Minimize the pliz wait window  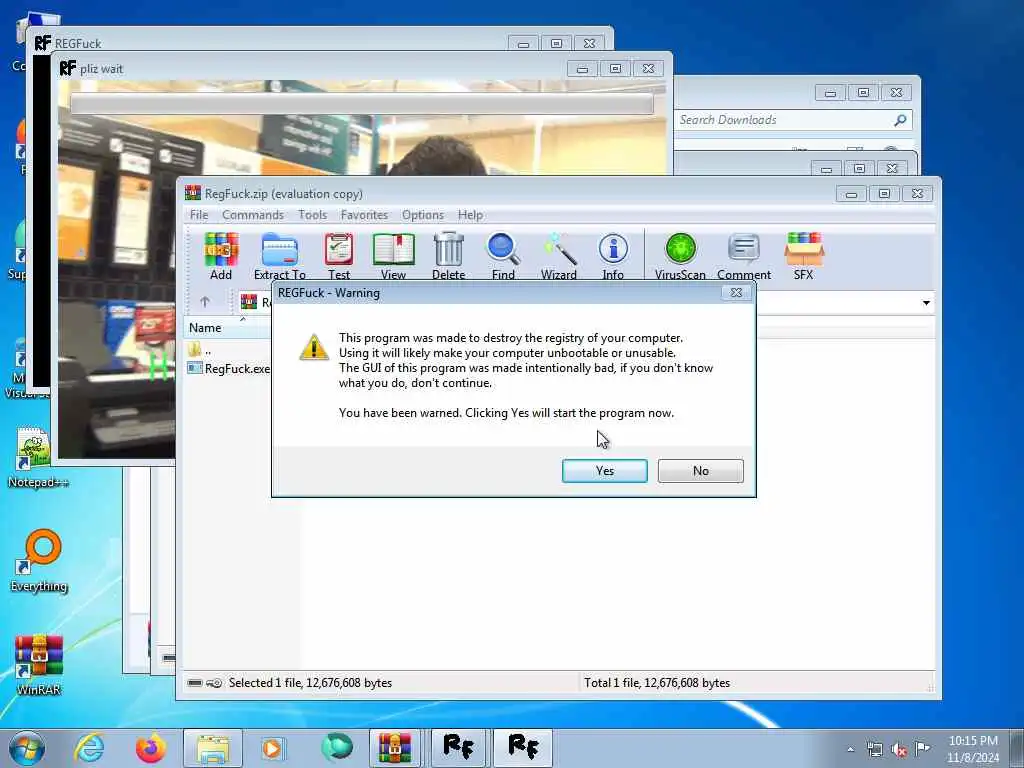pyautogui.click(x=583, y=69)
